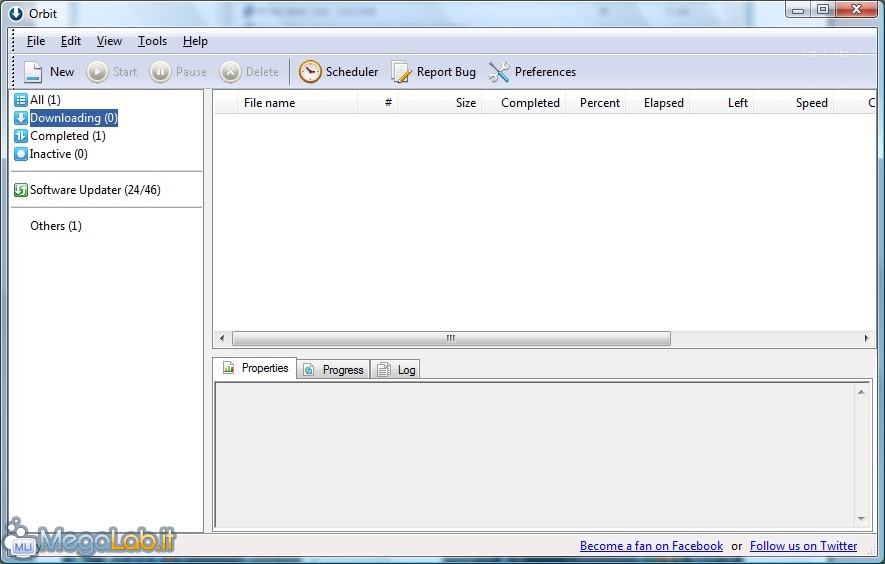Screen dimensions: 885x564
Task: Click Become a fan on Facebook link
Action: click(x=651, y=546)
